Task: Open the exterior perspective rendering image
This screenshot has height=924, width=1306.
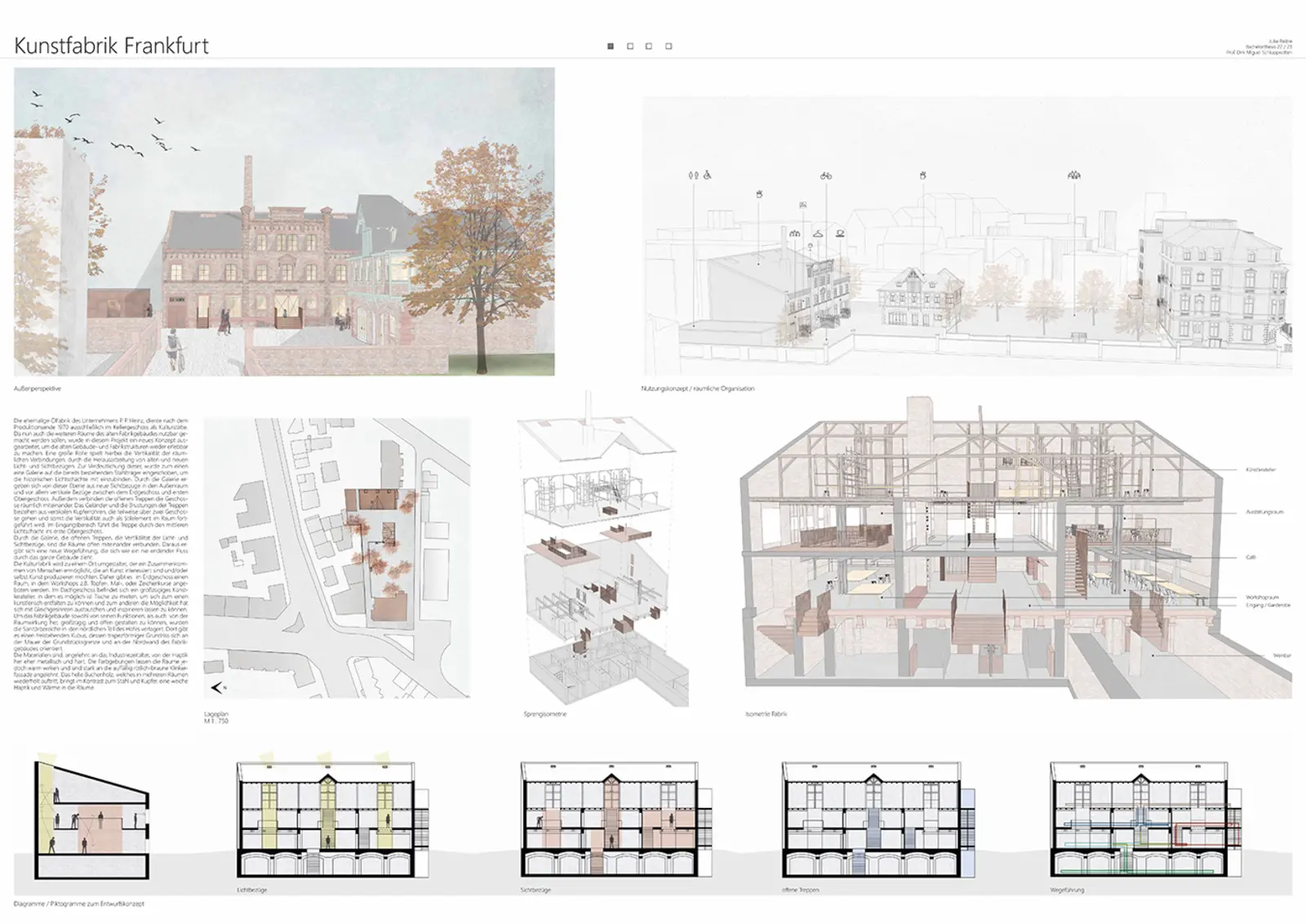Action: click(284, 221)
